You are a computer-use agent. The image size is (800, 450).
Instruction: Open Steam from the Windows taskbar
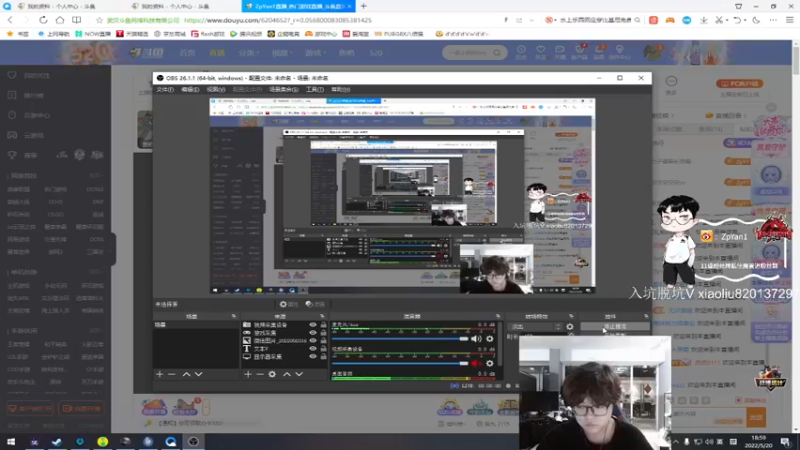(x=57, y=441)
